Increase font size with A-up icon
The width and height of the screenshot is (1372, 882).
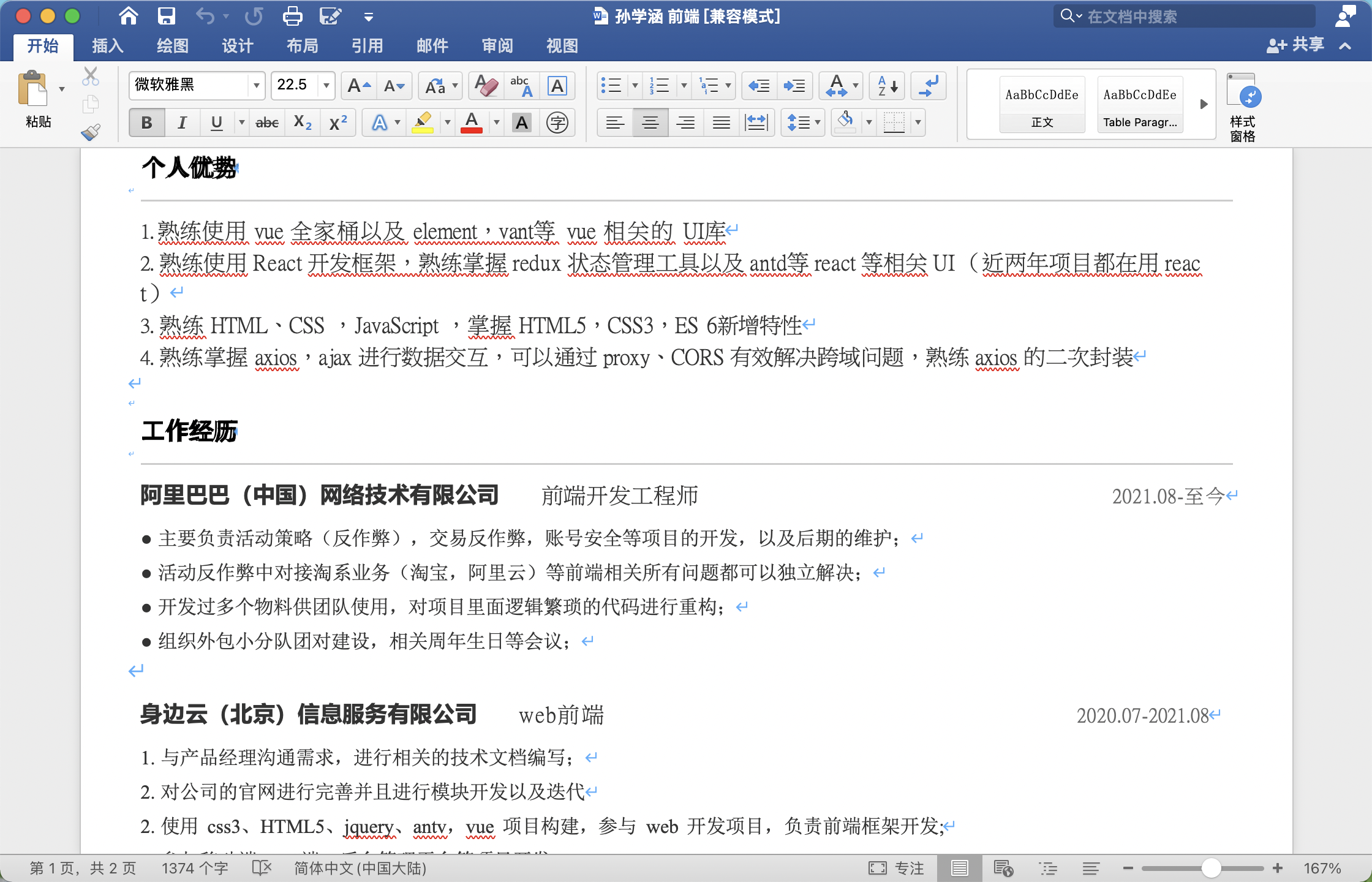[x=359, y=86]
